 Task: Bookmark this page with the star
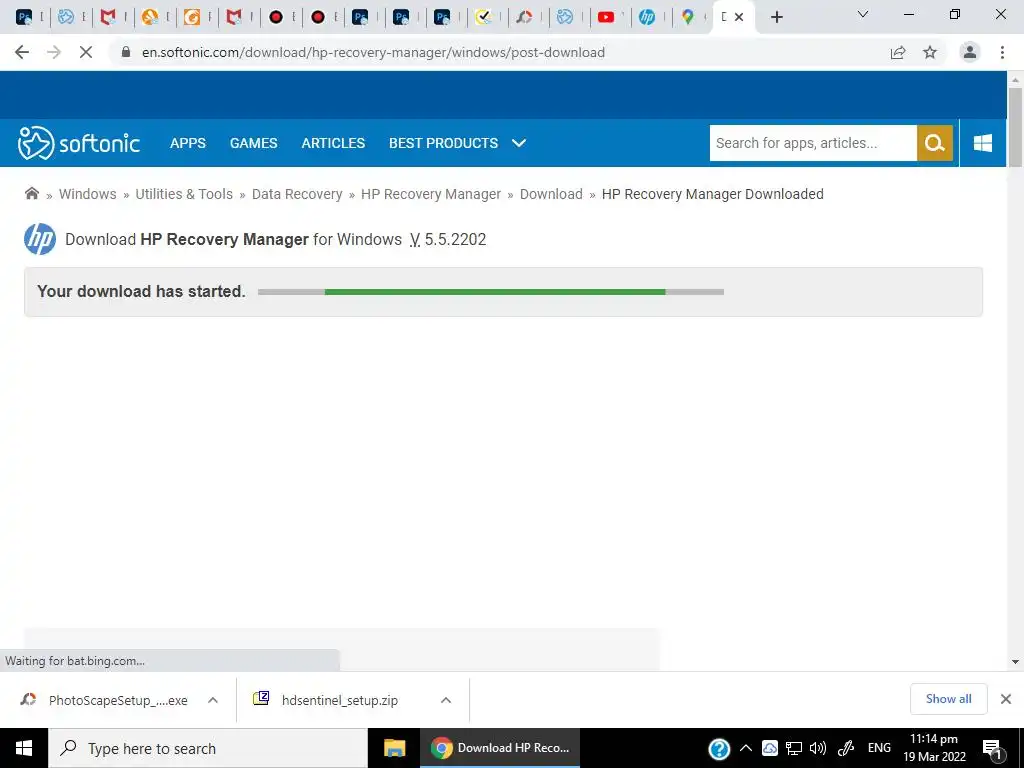point(930,52)
